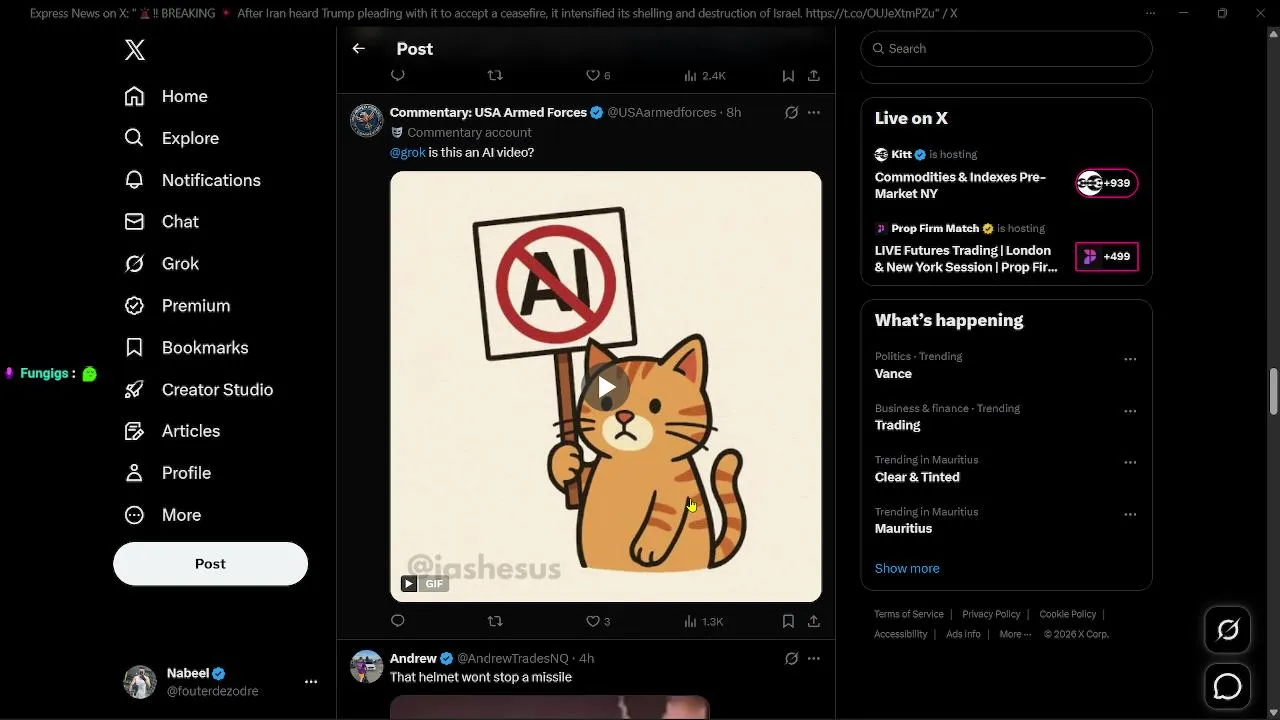Reply to the USA Armed Forces post
1280x720 pixels.
coord(398,621)
